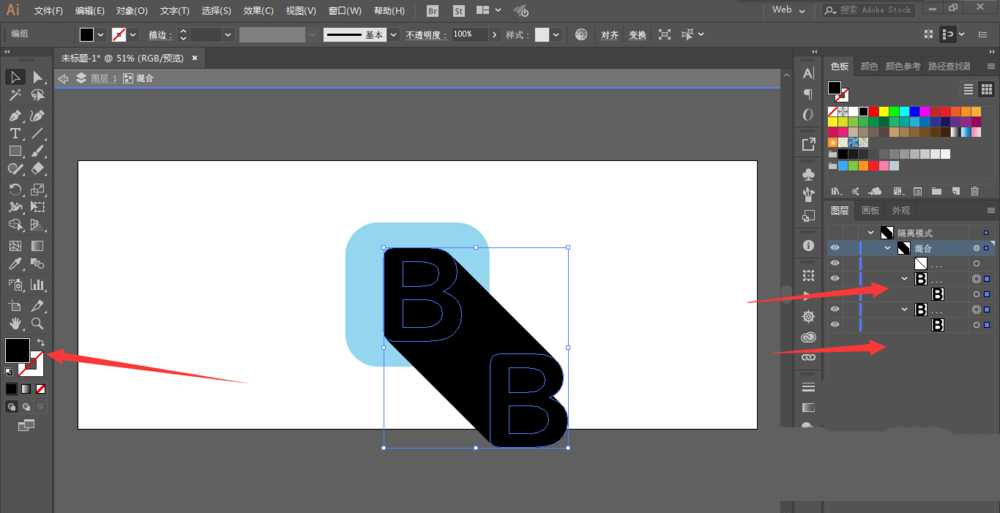Select the Selection tool (black arrow)
Screen dimensions: 1000x513
(x=15, y=77)
